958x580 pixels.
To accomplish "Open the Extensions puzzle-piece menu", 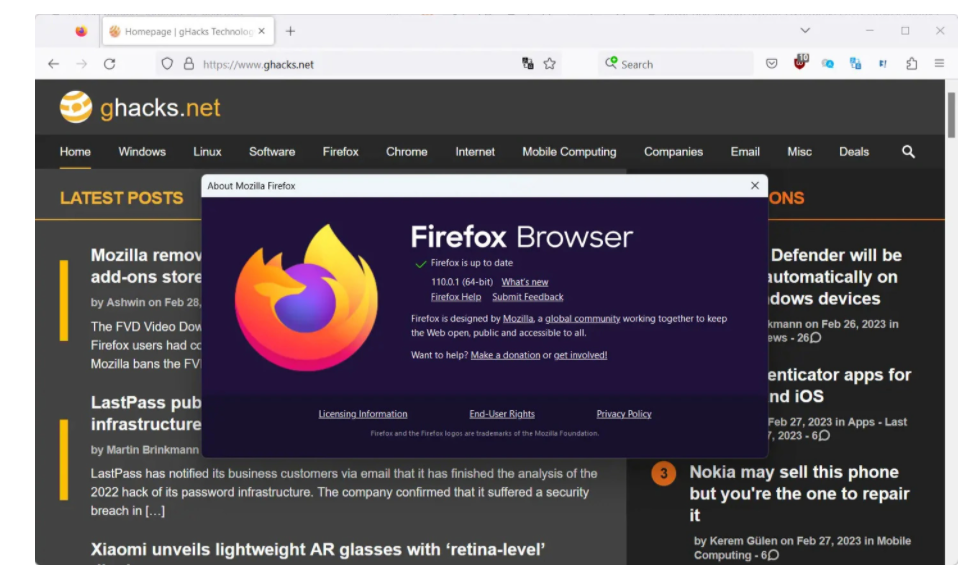I will pos(911,63).
